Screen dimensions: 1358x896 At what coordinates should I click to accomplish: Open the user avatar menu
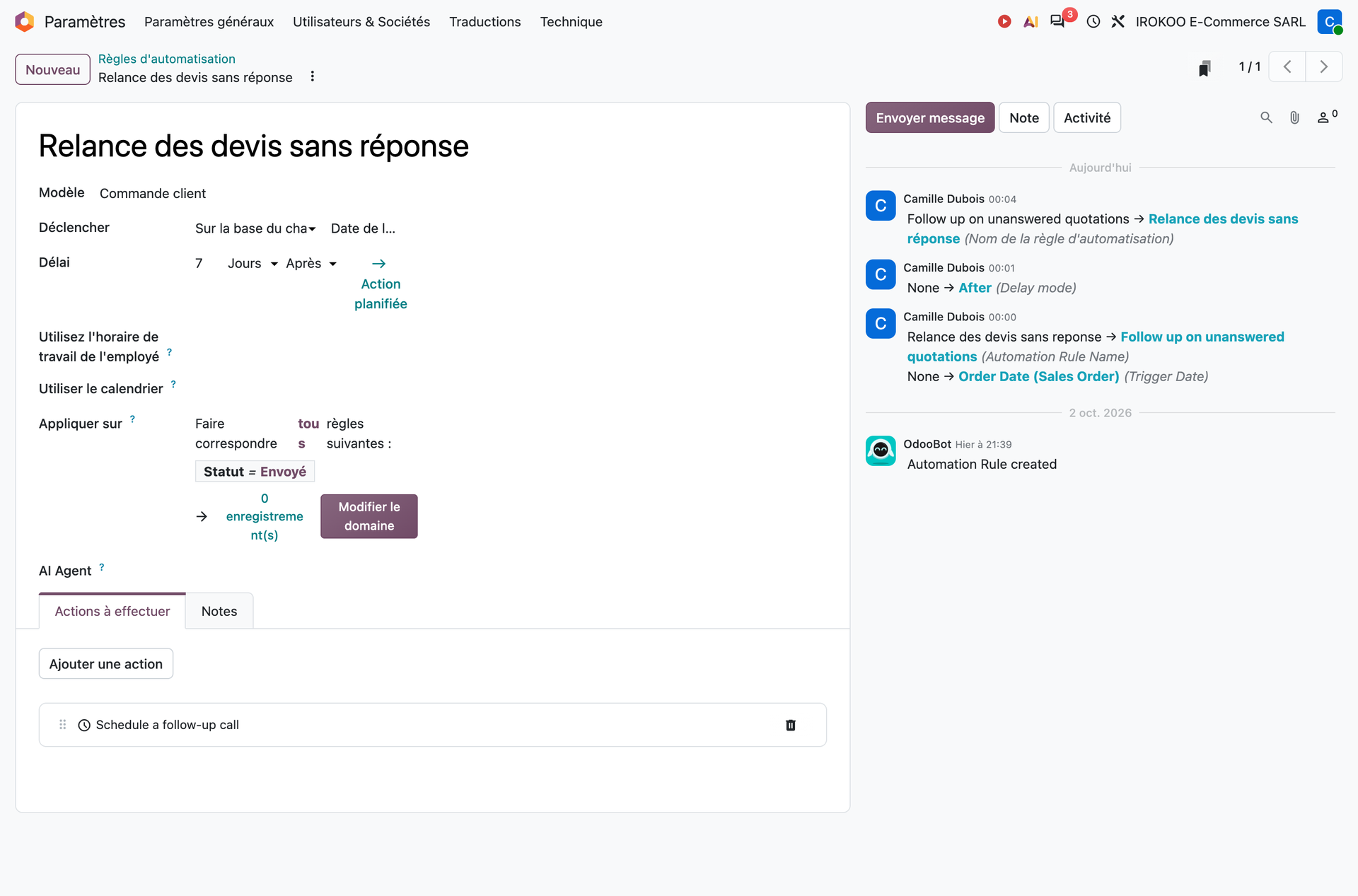tap(1330, 22)
